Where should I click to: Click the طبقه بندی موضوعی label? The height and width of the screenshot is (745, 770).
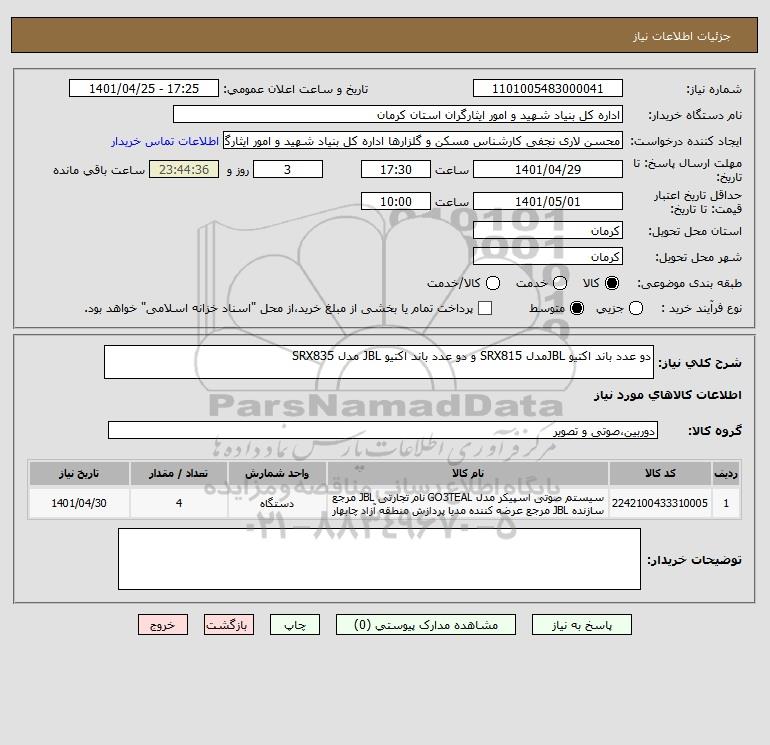pyautogui.click(x=689, y=283)
